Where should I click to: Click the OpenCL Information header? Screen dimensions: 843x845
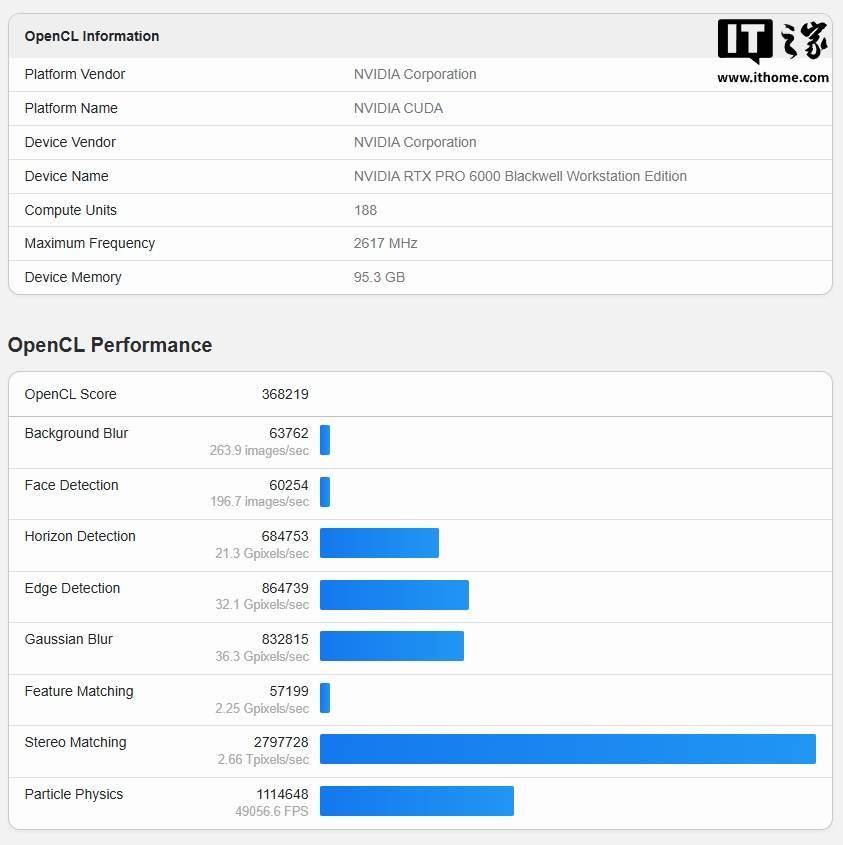point(92,36)
